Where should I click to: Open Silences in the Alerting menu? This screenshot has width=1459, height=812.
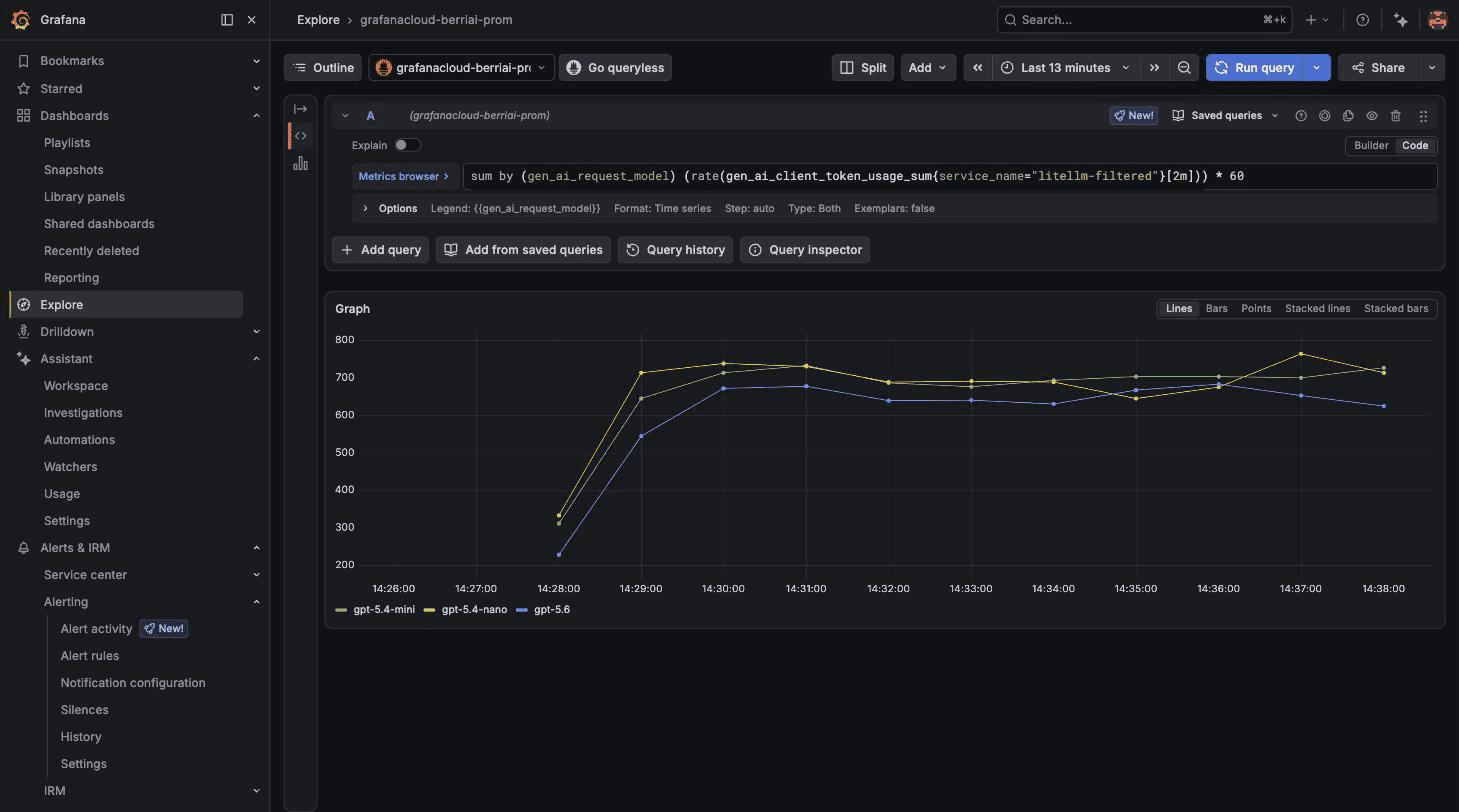84,710
